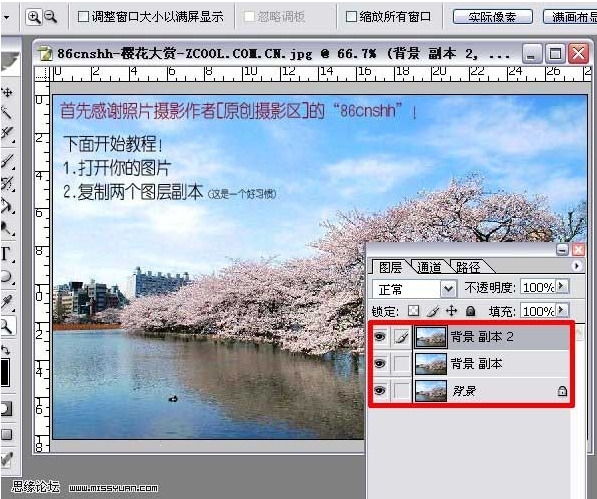Image resolution: width=597 pixels, height=499 pixels.
Task: Enable 缩放所有窗口 checkbox
Action: 351,16
